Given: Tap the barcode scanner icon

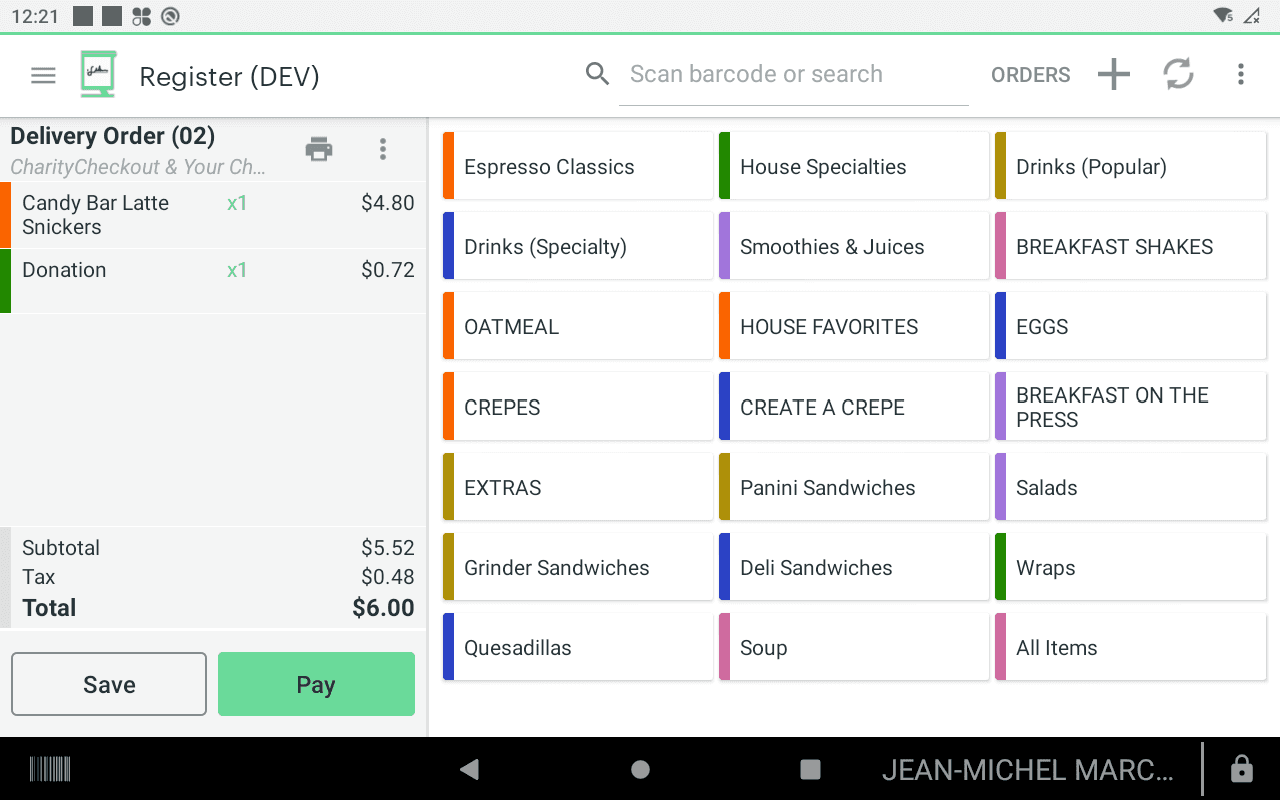Looking at the screenshot, I should pyautogui.click(x=50, y=769).
